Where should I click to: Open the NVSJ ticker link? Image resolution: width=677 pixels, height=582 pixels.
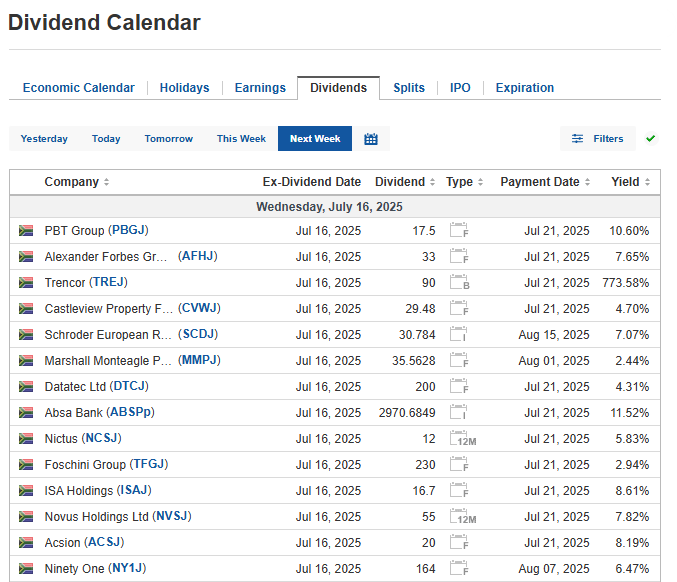coord(172,516)
